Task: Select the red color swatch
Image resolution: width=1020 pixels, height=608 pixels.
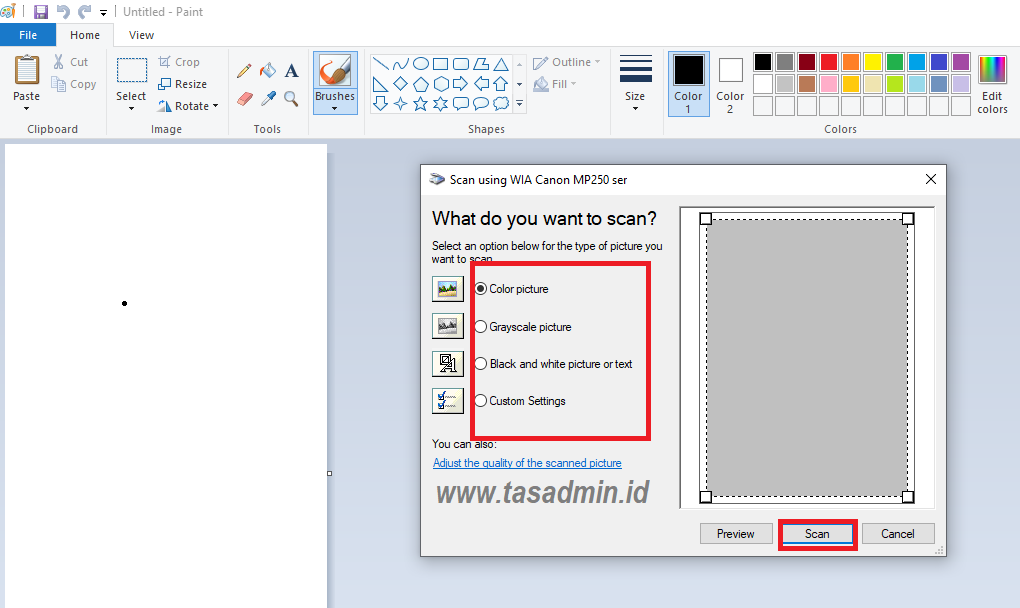Action: [x=828, y=61]
